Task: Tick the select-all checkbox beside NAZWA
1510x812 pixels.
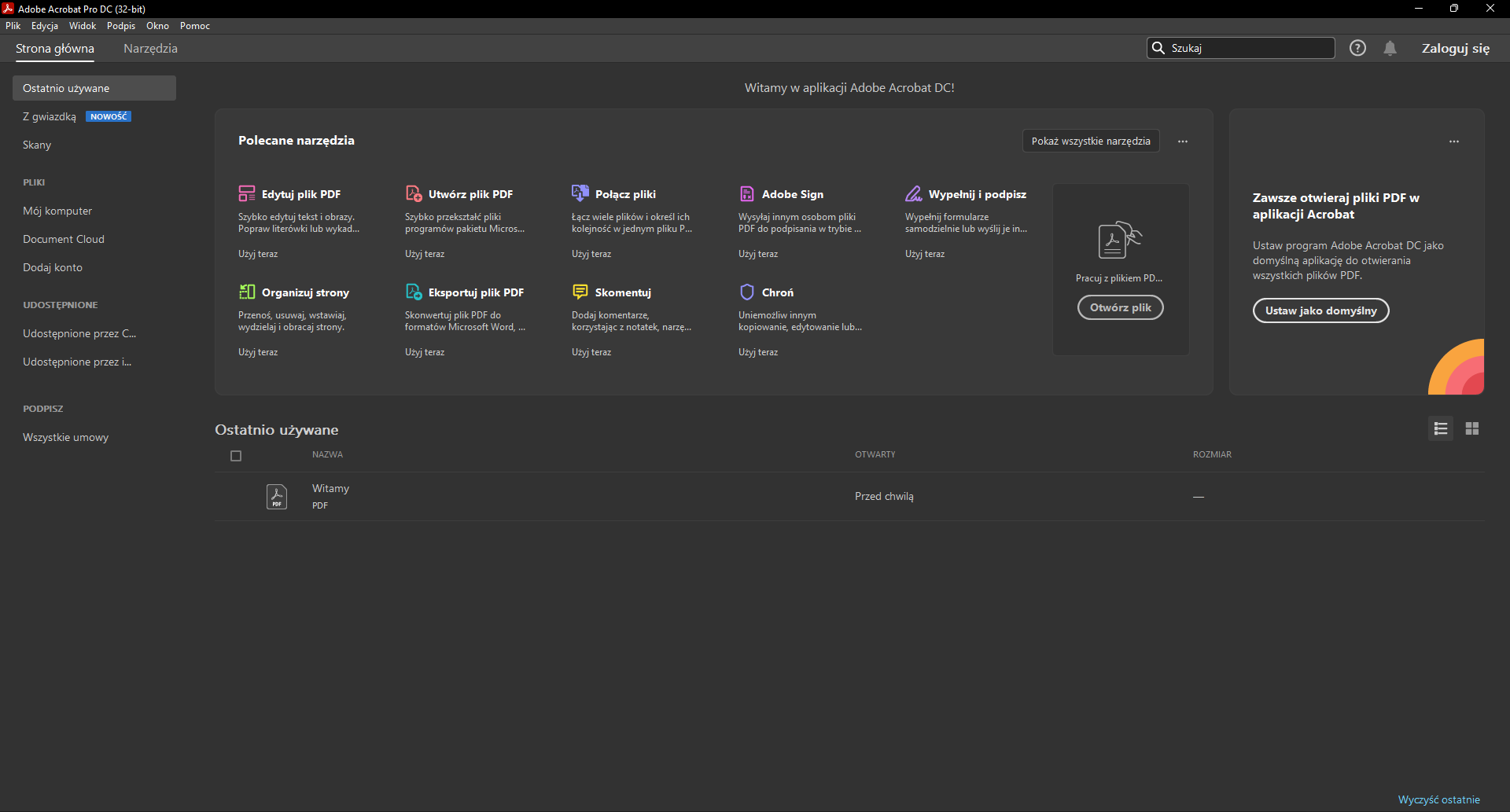Action: point(236,456)
